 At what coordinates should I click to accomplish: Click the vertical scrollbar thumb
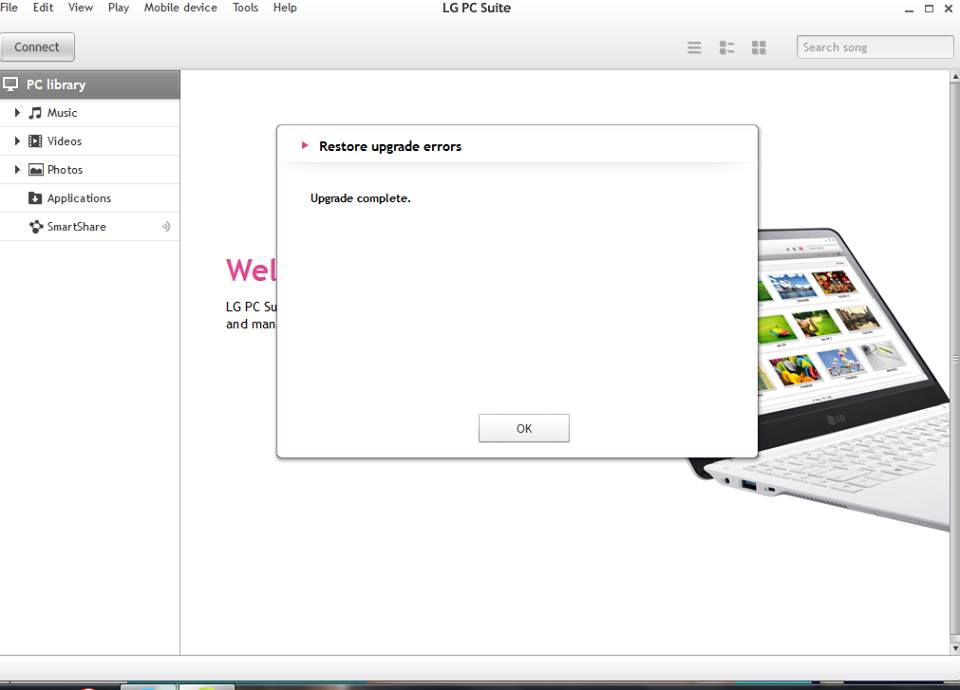coord(955,359)
